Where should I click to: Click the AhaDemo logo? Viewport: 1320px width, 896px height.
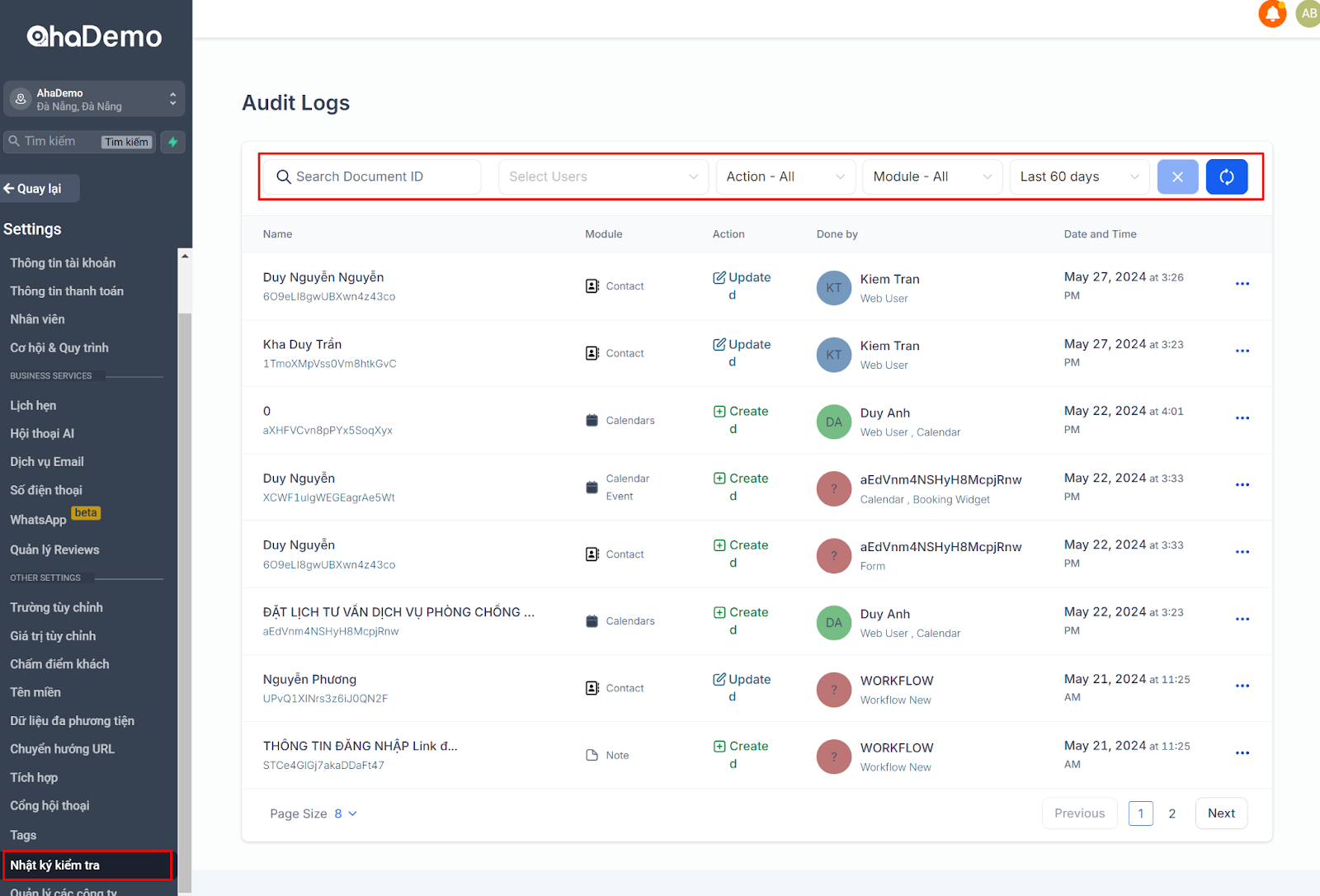coord(95,36)
